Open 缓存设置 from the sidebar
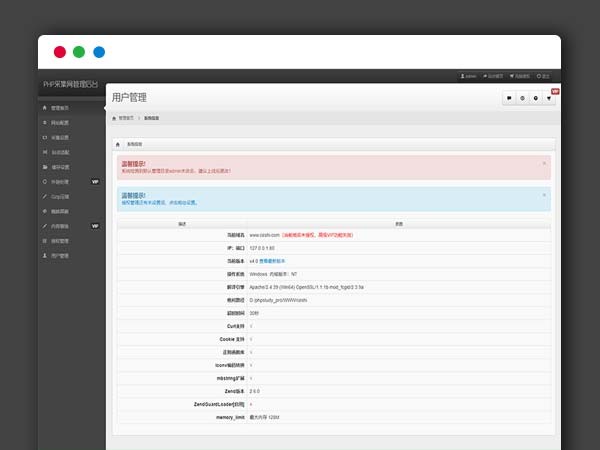This screenshot has height=450, width=600. coord(59,167)
